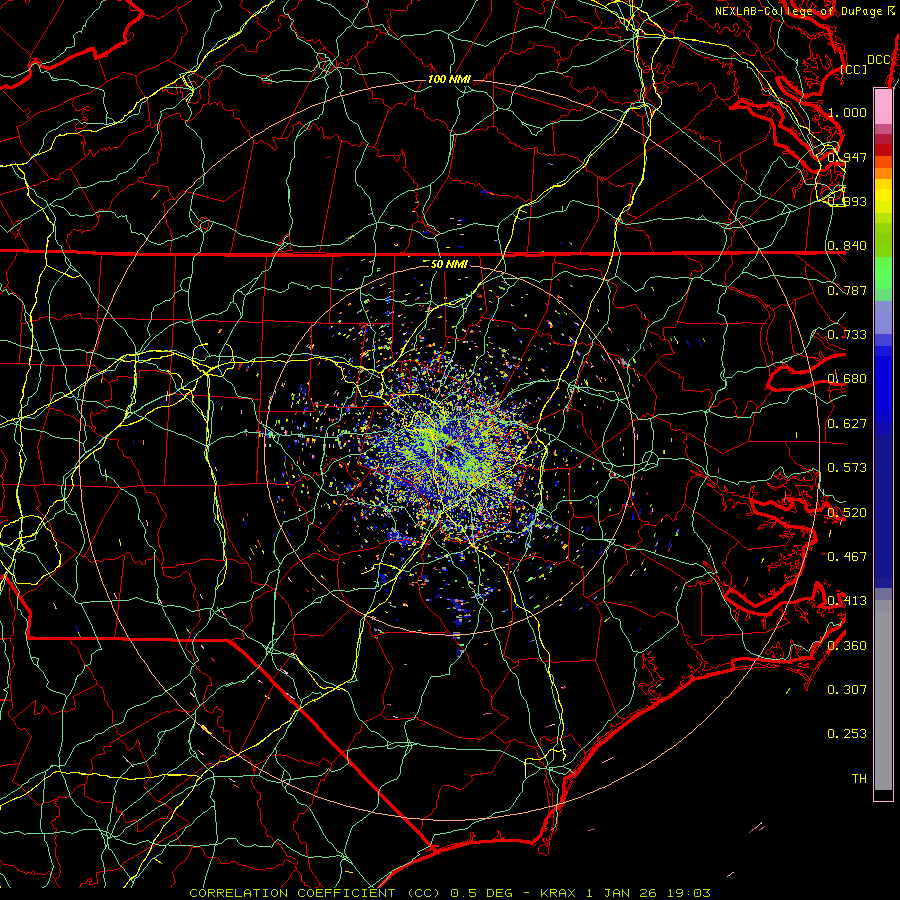
Task: Click the "100 NMI" range ring label
Action: 449,79
